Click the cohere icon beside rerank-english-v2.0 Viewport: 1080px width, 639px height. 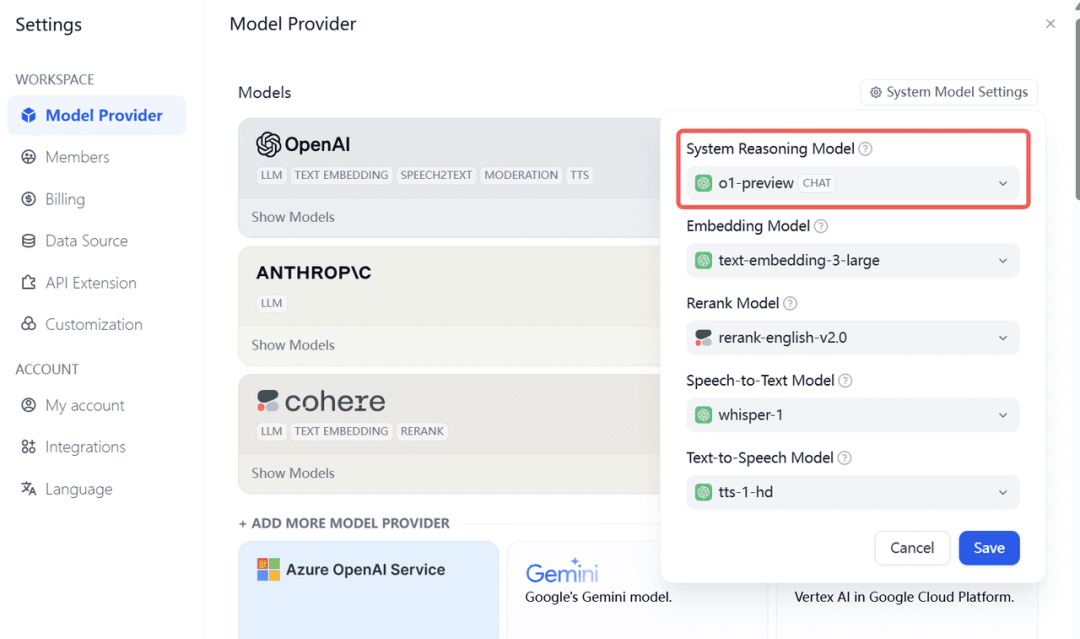[x=703, y=337]
